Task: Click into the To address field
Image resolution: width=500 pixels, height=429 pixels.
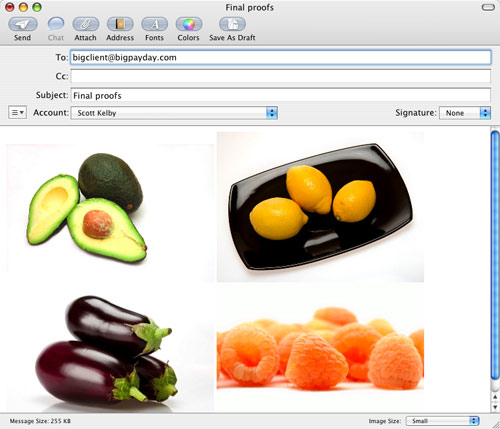Action: coord(280,57)
